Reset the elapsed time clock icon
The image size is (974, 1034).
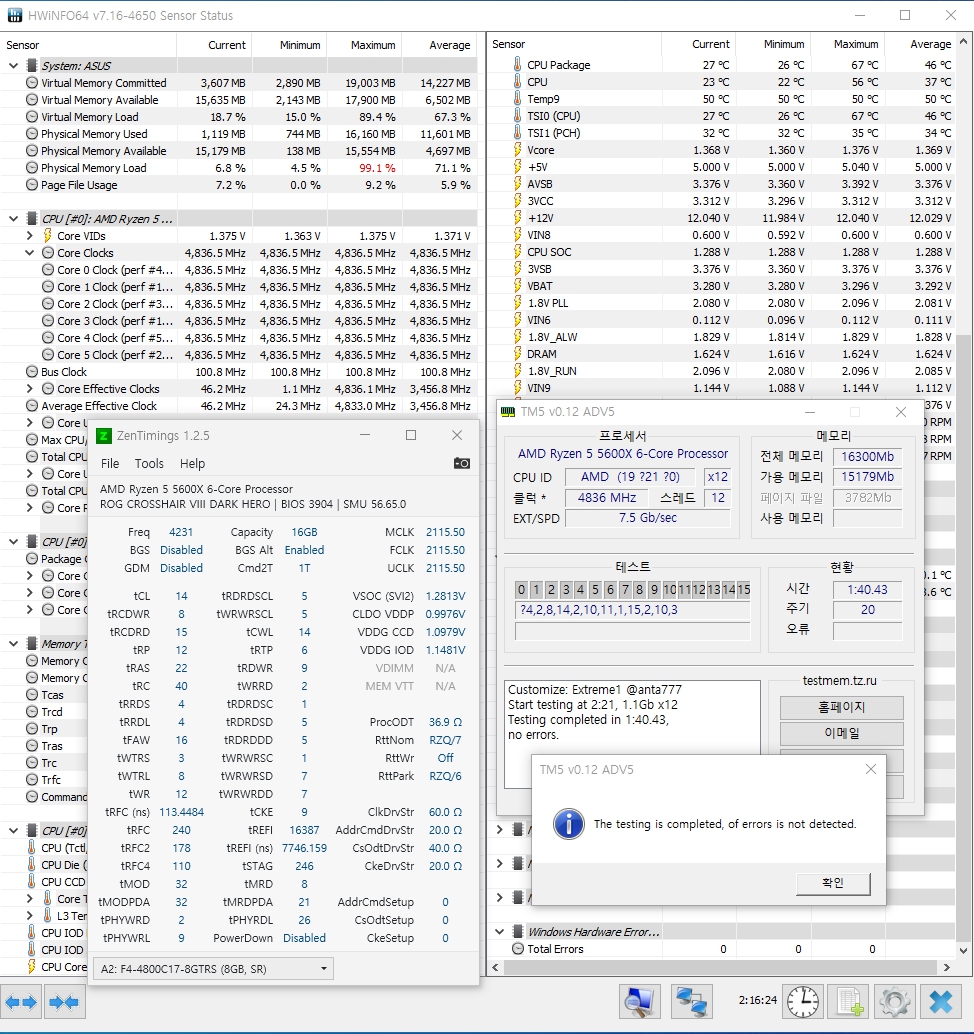803,1002
